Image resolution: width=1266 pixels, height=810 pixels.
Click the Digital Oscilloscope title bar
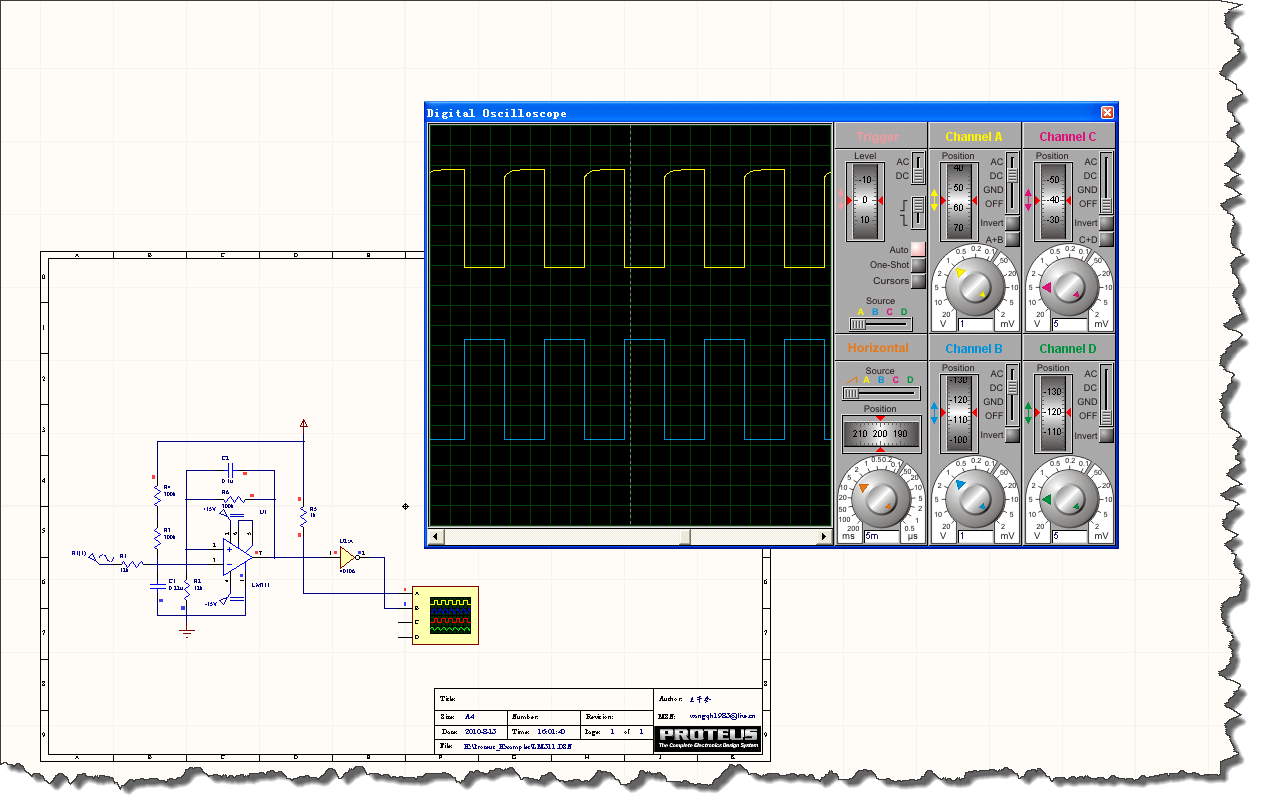770,113
